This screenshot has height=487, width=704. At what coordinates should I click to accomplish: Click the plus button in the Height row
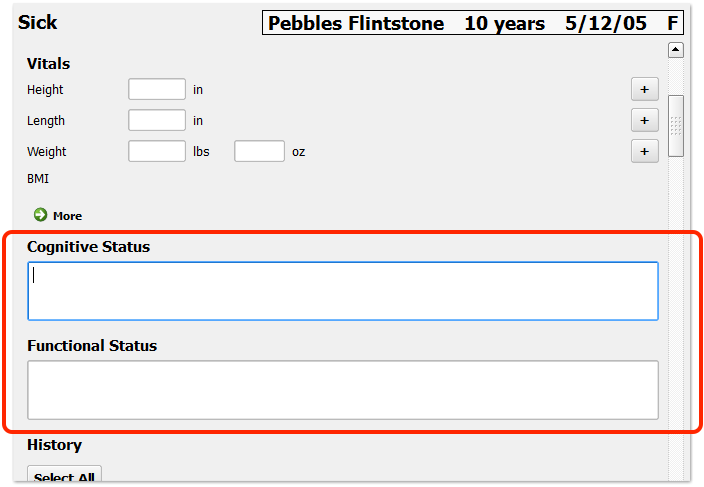pos(645,89)
